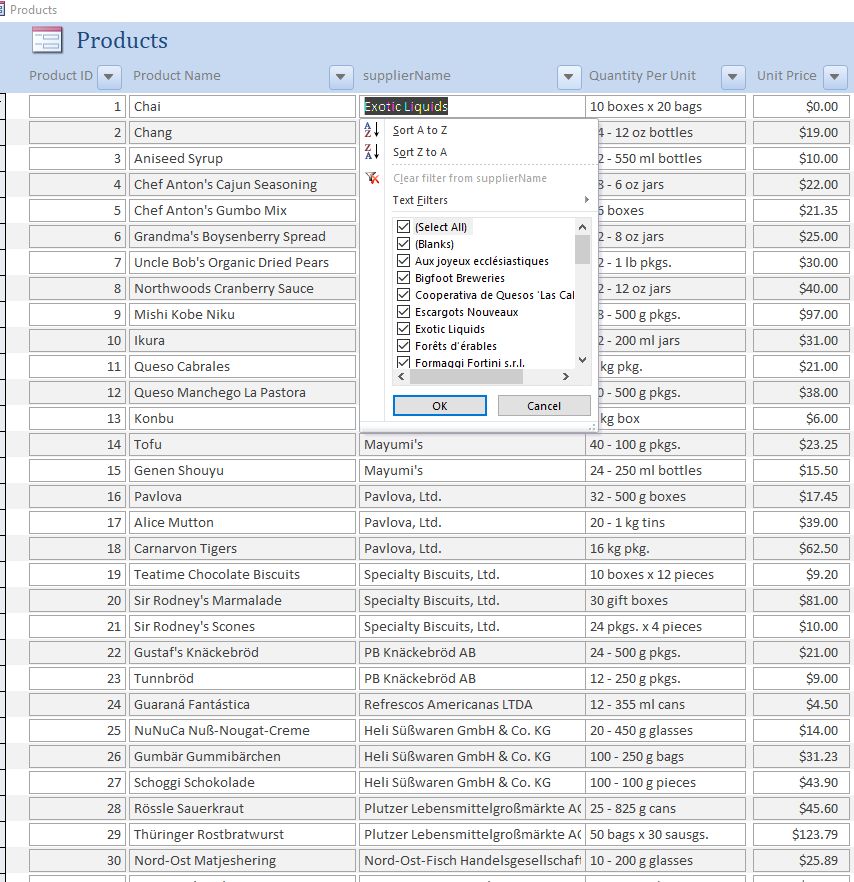Choose Sort A to Z menu item
854x882 pixels.
pyautogui.click(x=420, y=130)
